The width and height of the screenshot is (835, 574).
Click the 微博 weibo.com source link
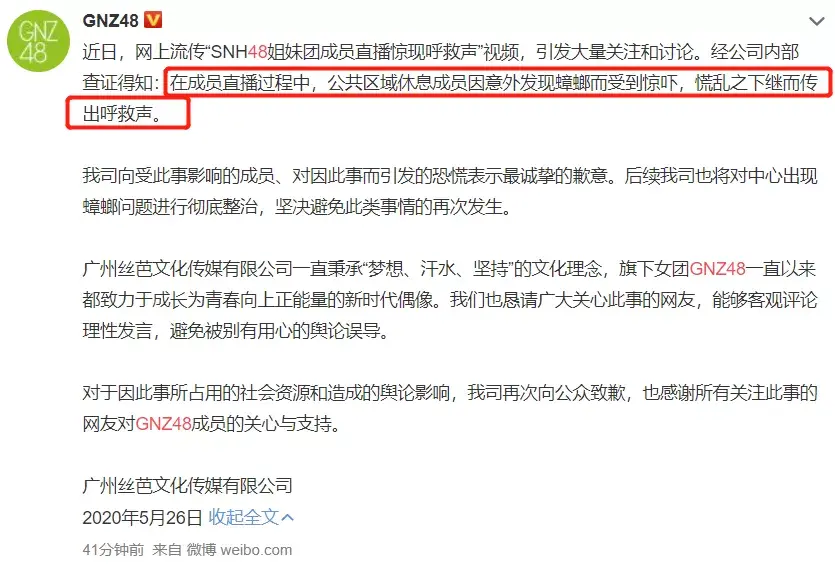pos(239,550)
